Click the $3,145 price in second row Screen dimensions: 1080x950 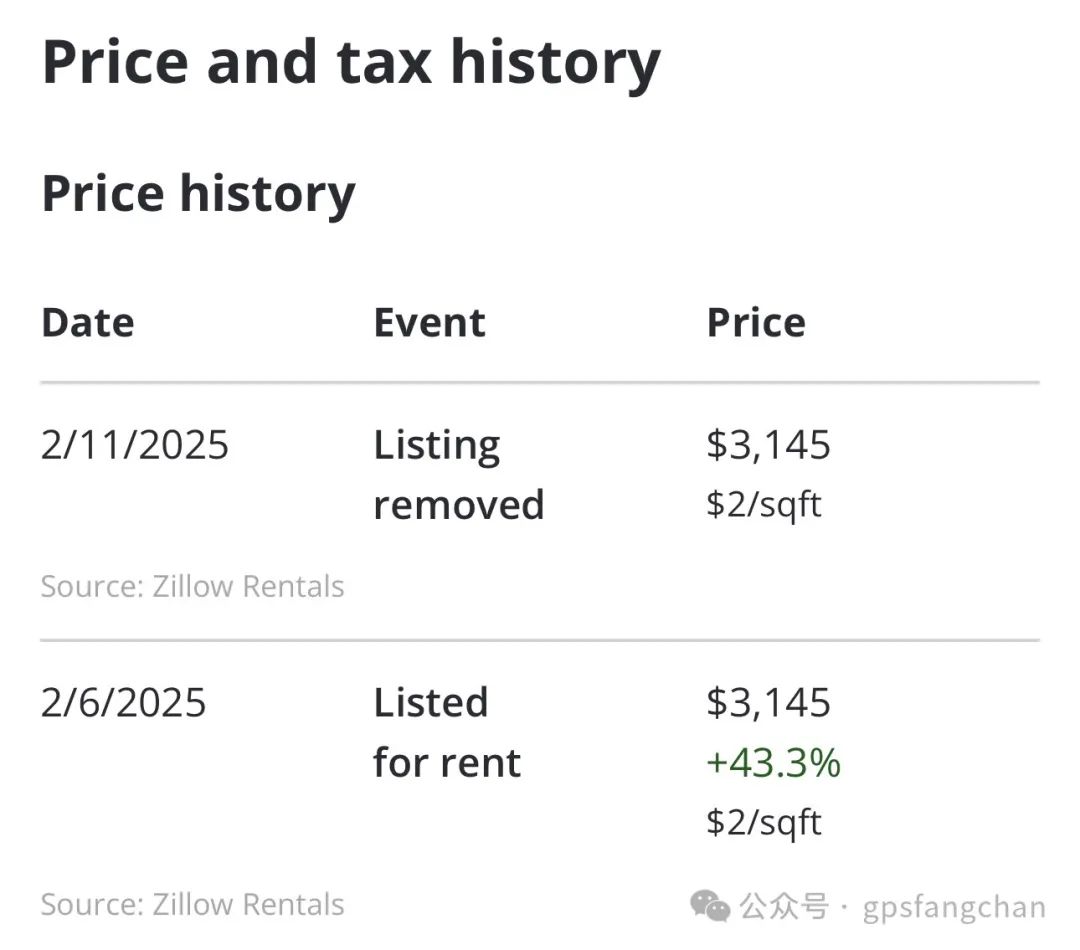tap(769, 703)
